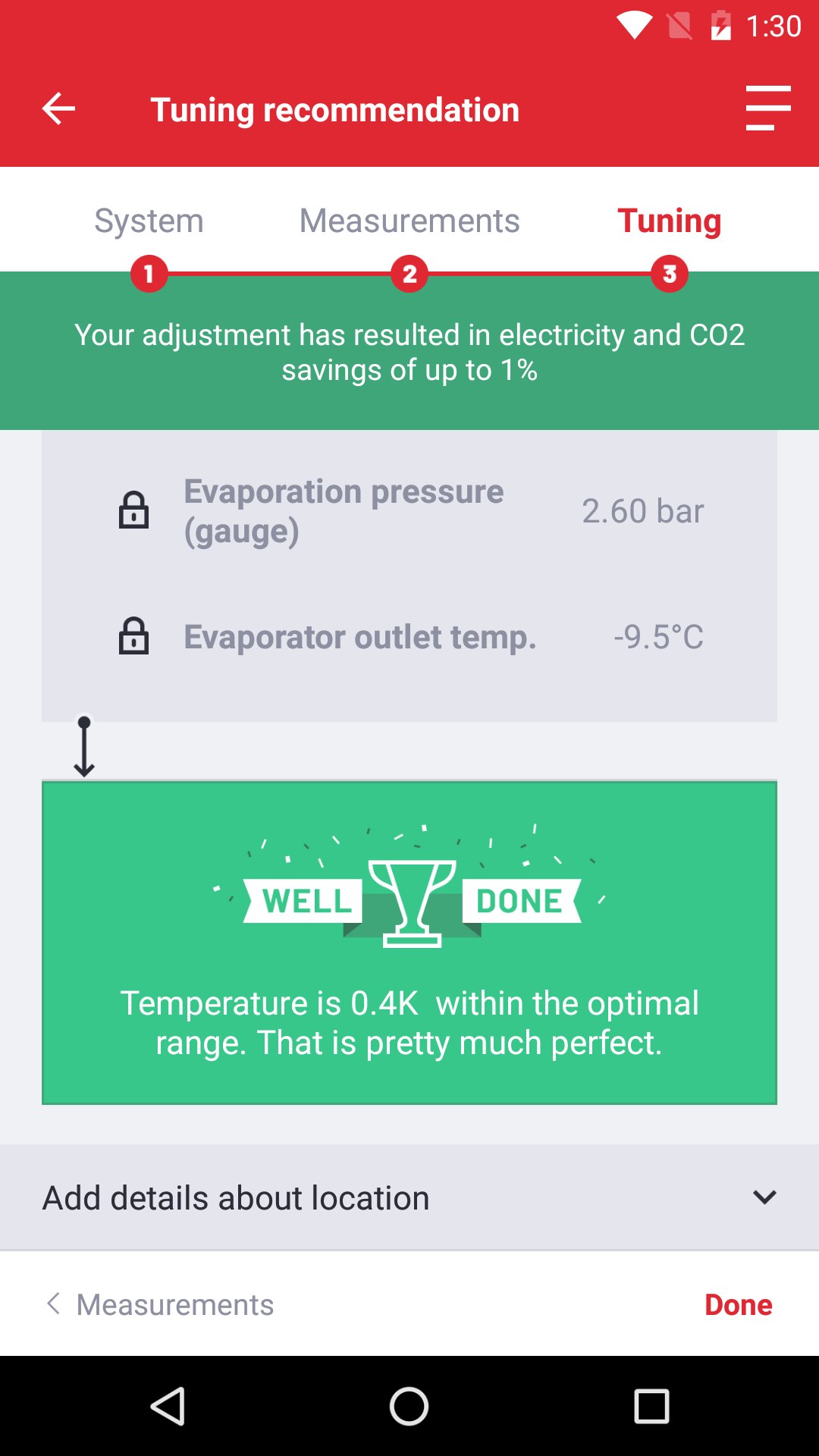
Task: Tap the step 1 circle marker
Action: coord(149,274)
